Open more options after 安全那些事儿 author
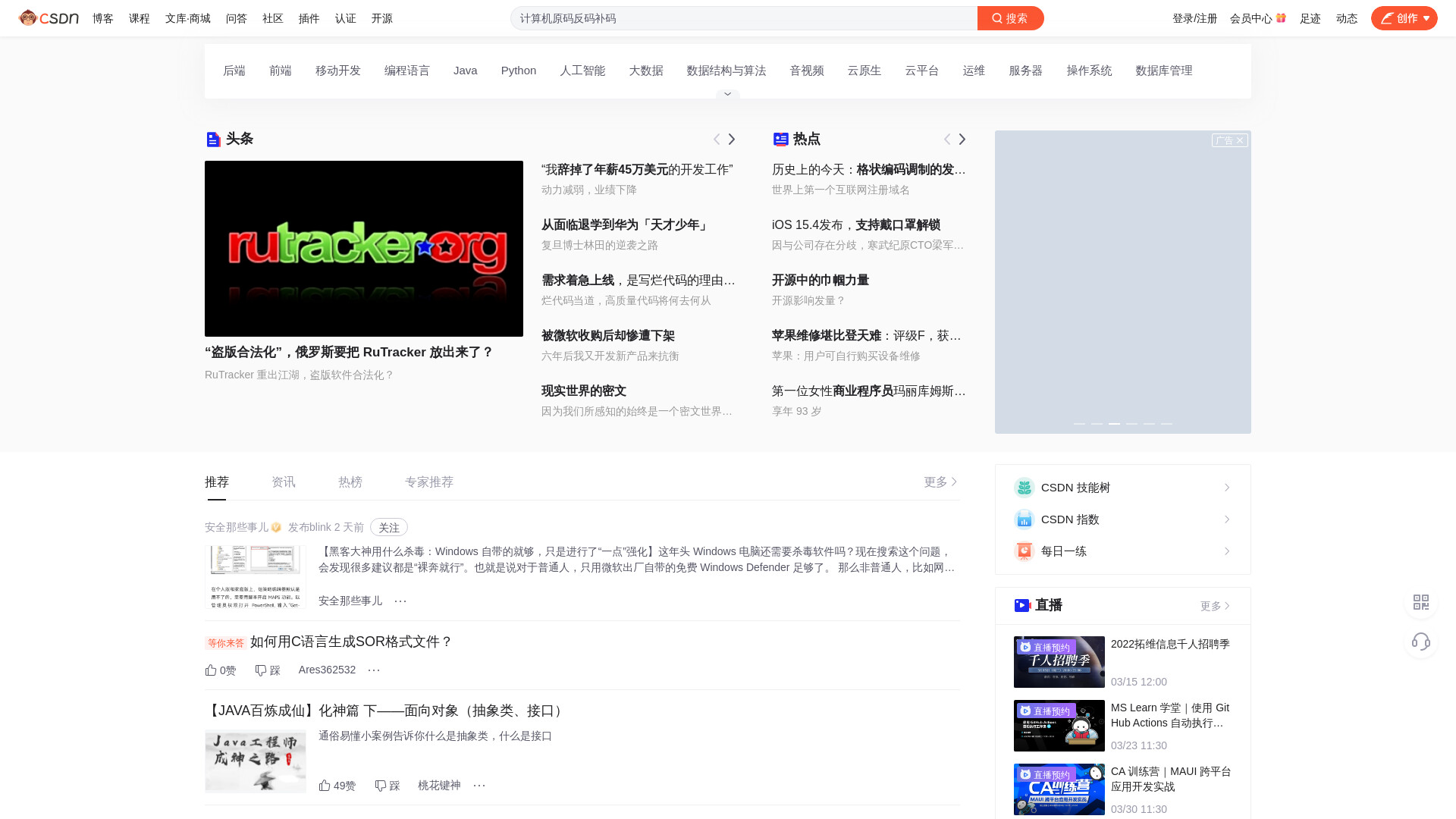This screenshot has height=819, width=1456. (400, 601)
